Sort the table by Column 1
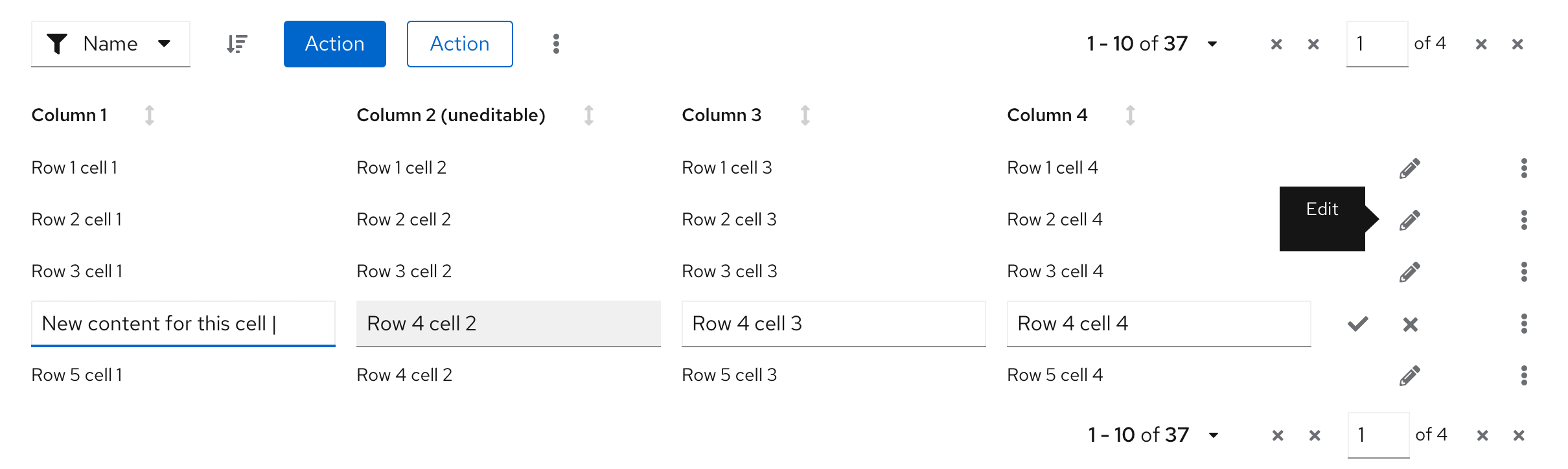This screenshot has width=1568, height=469. (x=150, y=115)
